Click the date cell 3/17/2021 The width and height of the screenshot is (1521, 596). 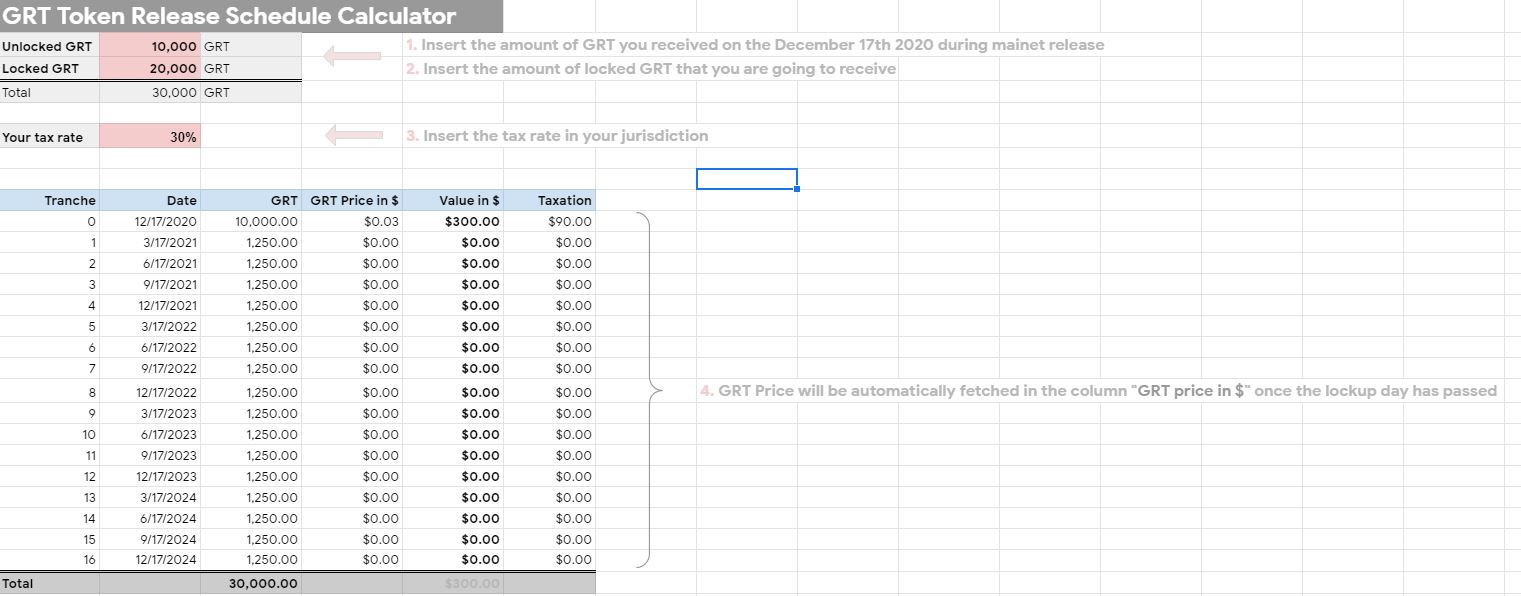(150, 242)
